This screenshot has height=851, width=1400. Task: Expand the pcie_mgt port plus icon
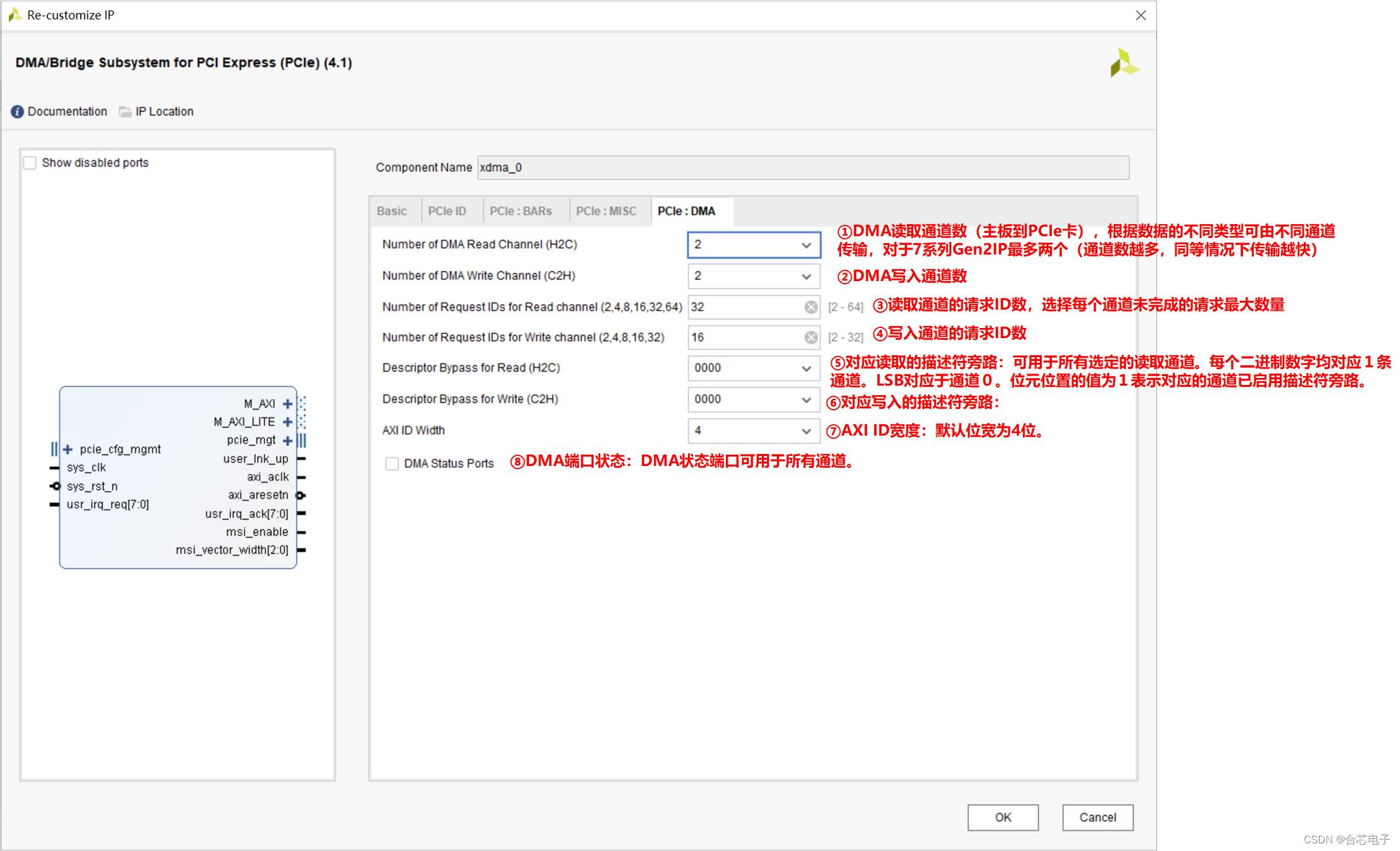click(287, 440)
